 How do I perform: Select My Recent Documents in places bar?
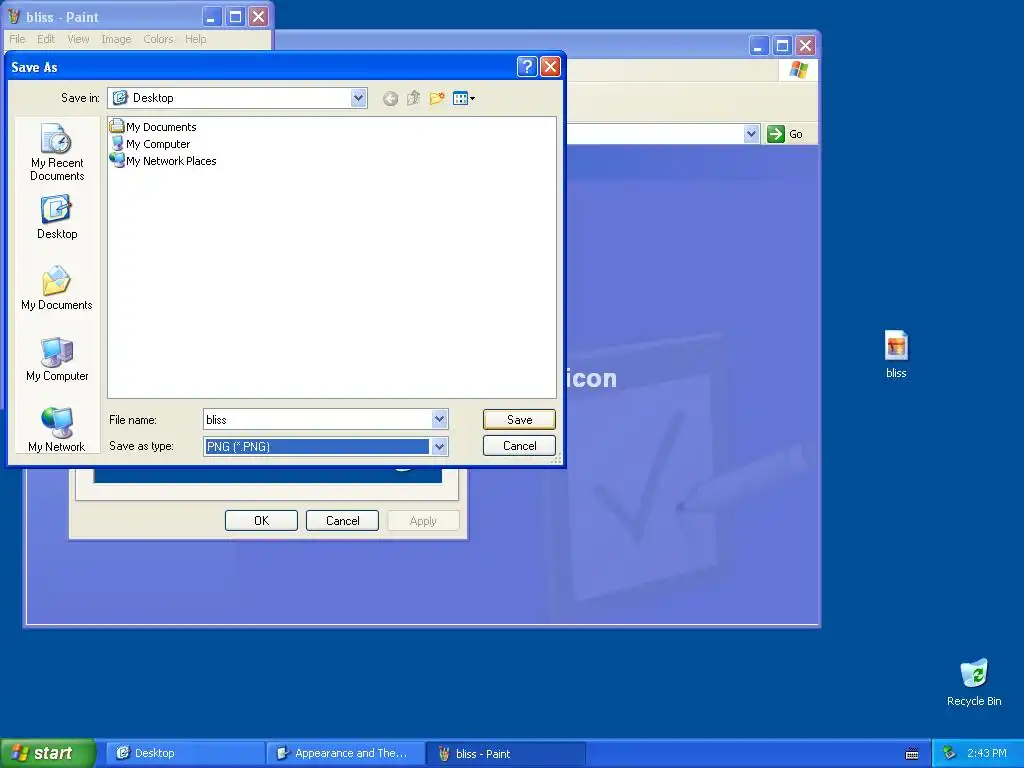coord(57,152)
